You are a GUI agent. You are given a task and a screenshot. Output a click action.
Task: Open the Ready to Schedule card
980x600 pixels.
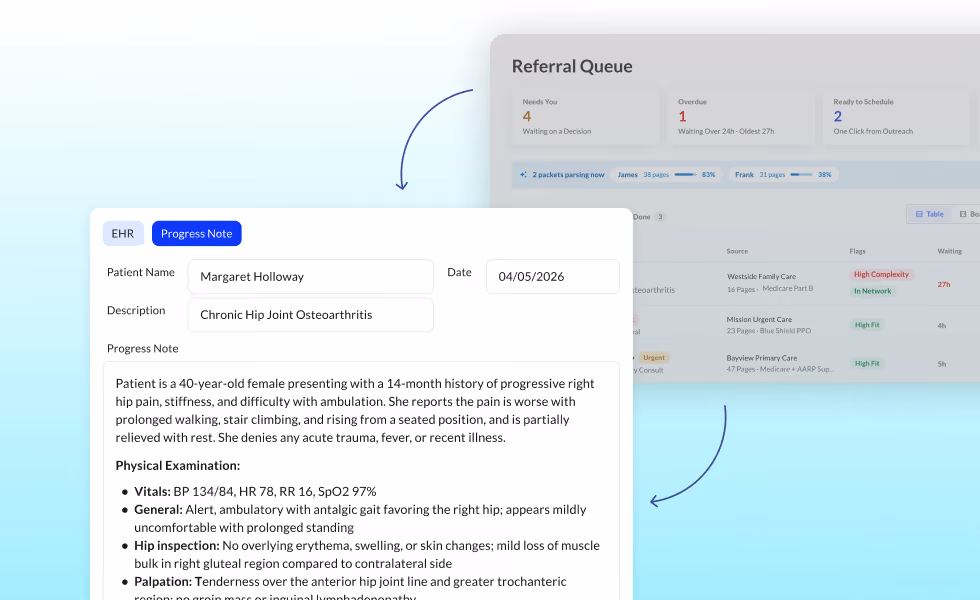pyautogui.click(x=896, y=117)
